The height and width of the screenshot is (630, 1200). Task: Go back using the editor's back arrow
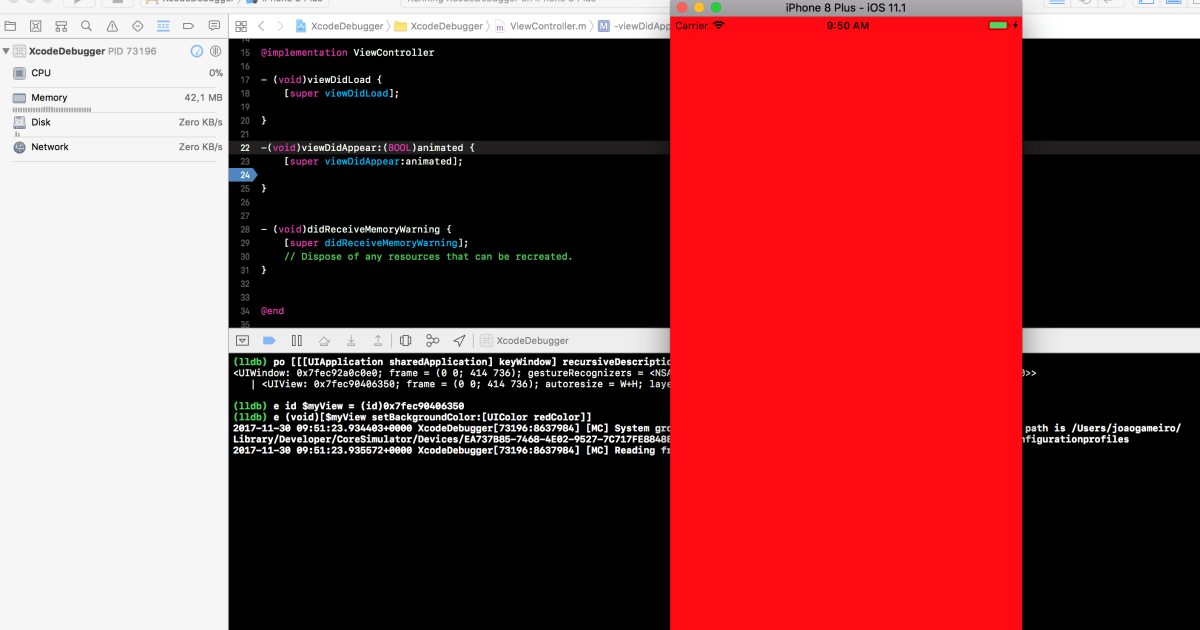[262, 26]
